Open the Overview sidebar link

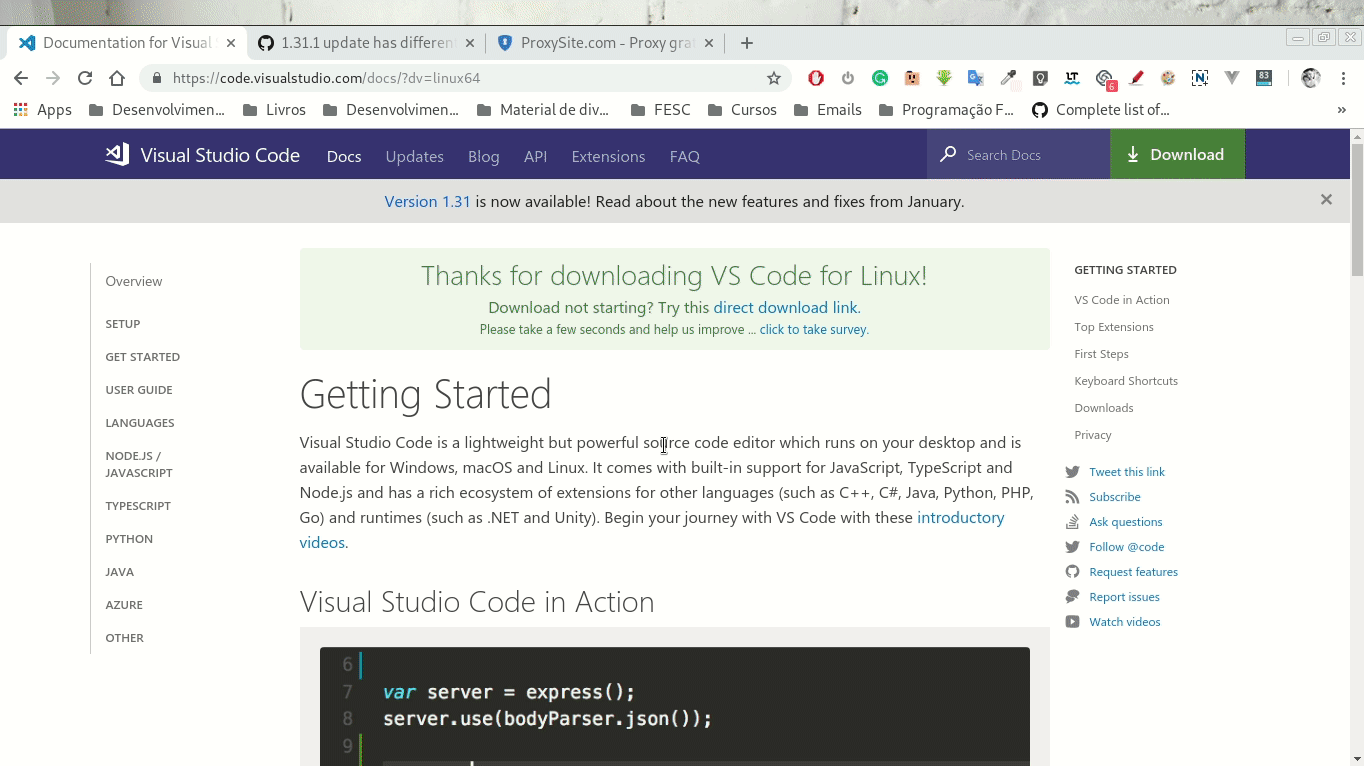pos(133,281)
